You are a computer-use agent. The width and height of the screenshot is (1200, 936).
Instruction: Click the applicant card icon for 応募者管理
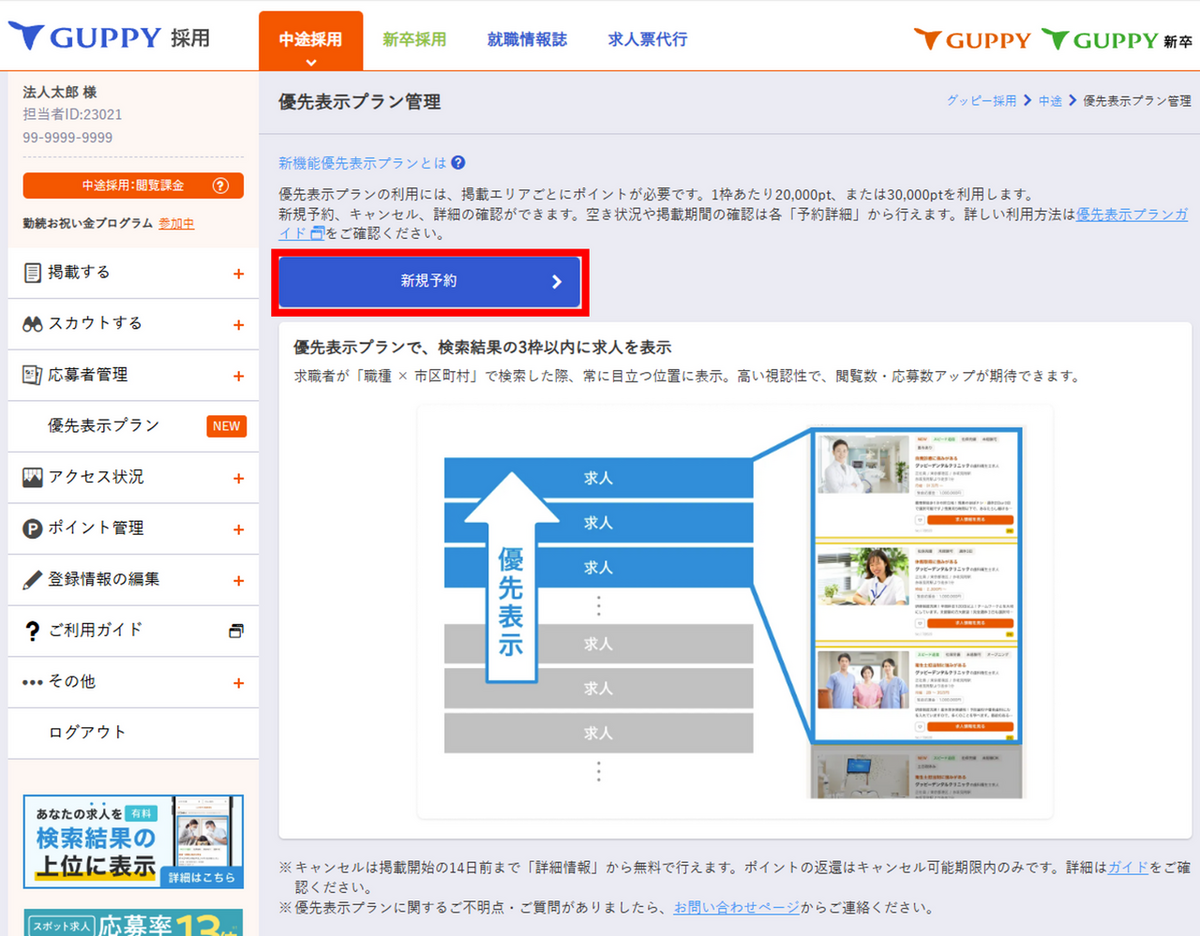pyautogui.click(x=32, y=375)
